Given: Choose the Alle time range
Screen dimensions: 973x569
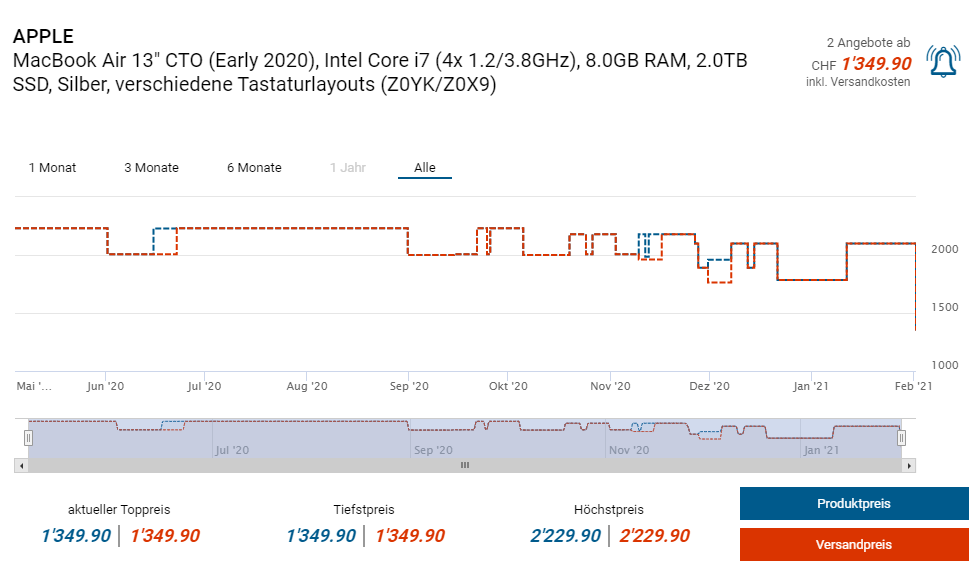Looking at the screenshot, I should point(425,168).
